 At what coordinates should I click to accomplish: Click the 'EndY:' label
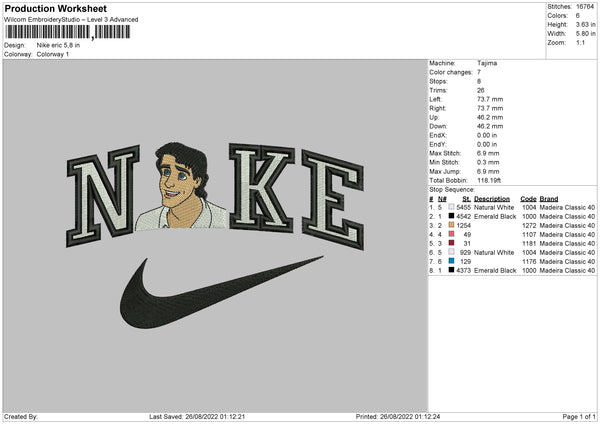438,144
